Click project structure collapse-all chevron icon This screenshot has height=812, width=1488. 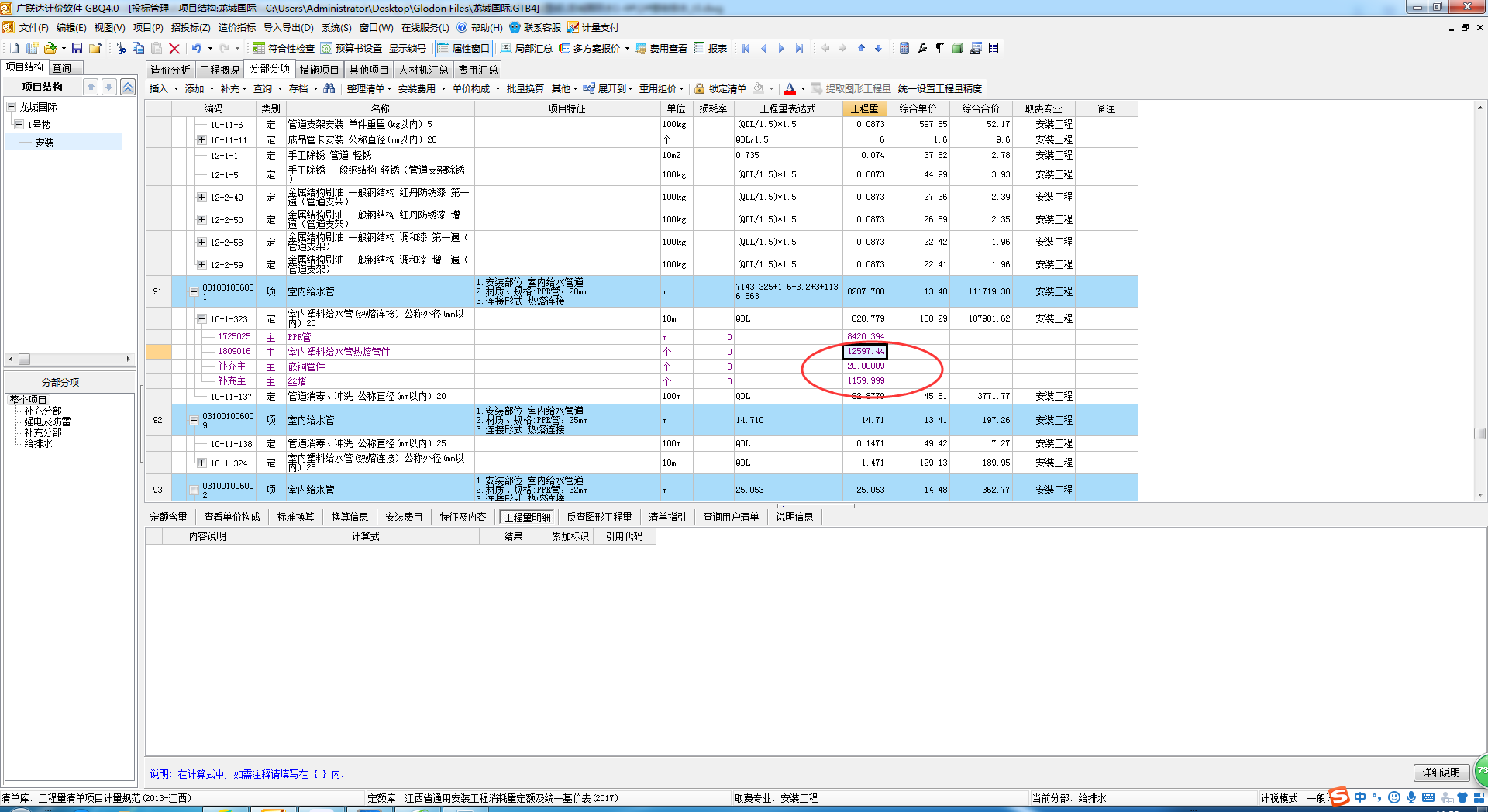pyautogui.click(x=128, y=87)
